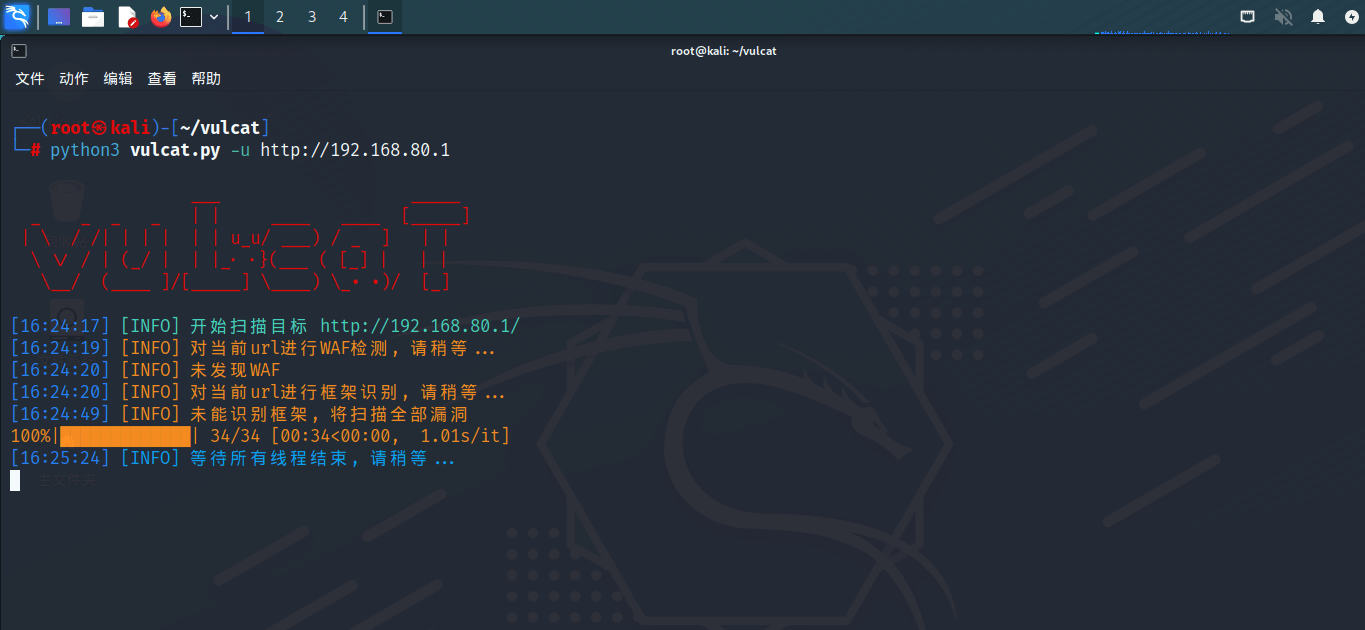The height and width of the screenshot is (630, 1365).
Task: Open a new terminal from panel launcher
Action: click(191, 16)
